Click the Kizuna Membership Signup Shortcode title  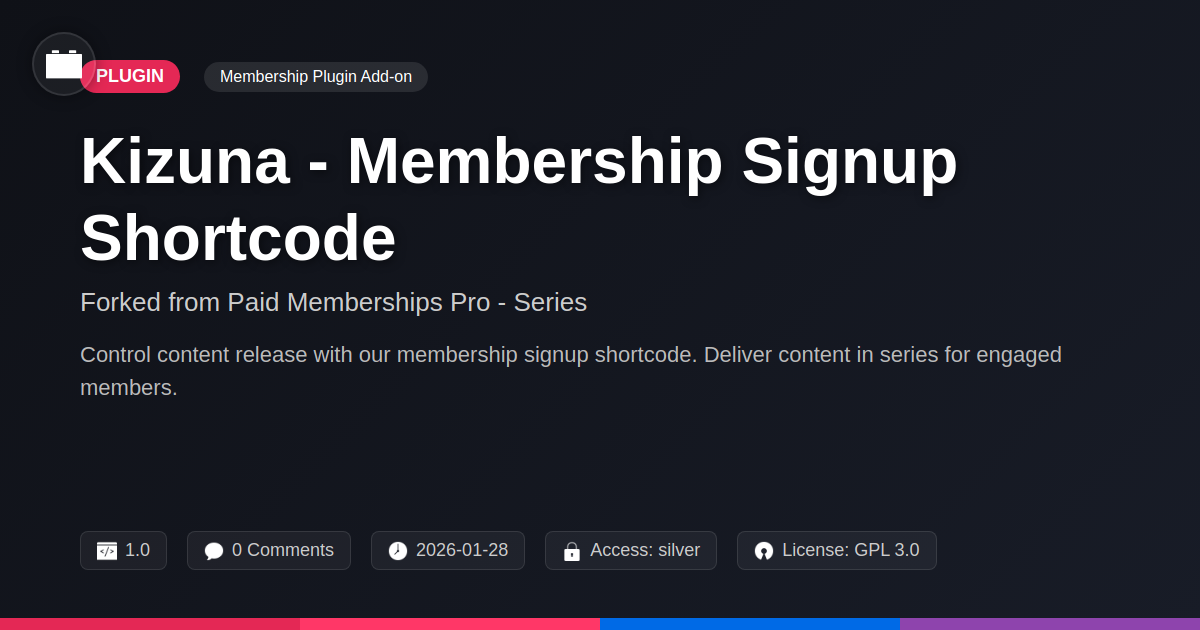518,200
